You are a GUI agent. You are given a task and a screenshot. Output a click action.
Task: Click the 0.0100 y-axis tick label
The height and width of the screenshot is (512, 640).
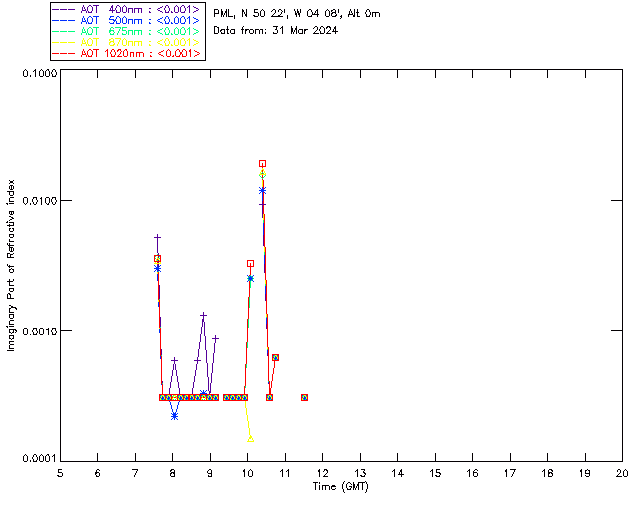pos(40,200)
